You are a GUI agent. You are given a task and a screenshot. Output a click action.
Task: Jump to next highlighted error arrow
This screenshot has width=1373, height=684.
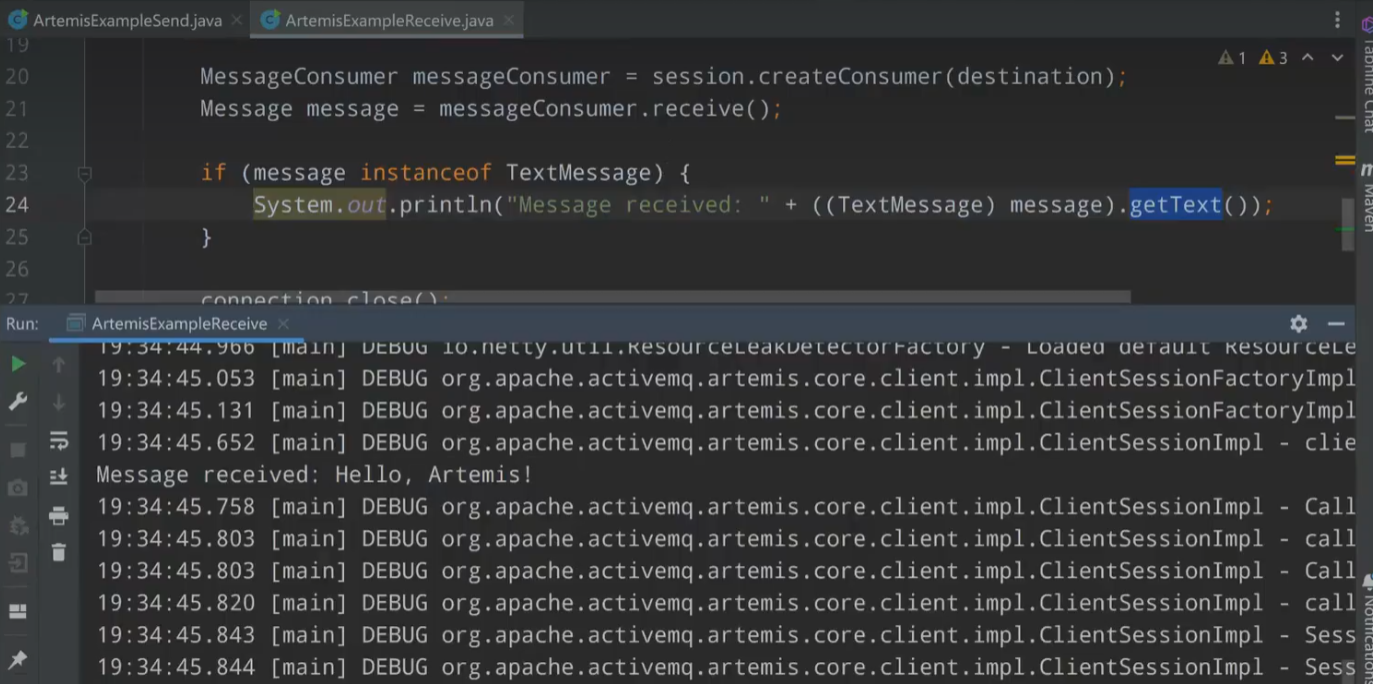point(1337,58)
